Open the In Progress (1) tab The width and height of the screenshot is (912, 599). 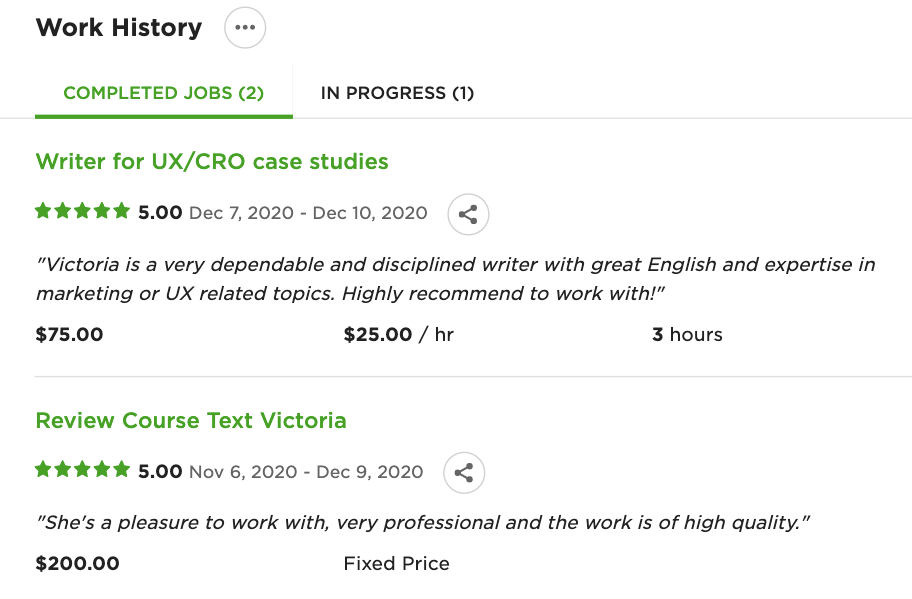397,93
